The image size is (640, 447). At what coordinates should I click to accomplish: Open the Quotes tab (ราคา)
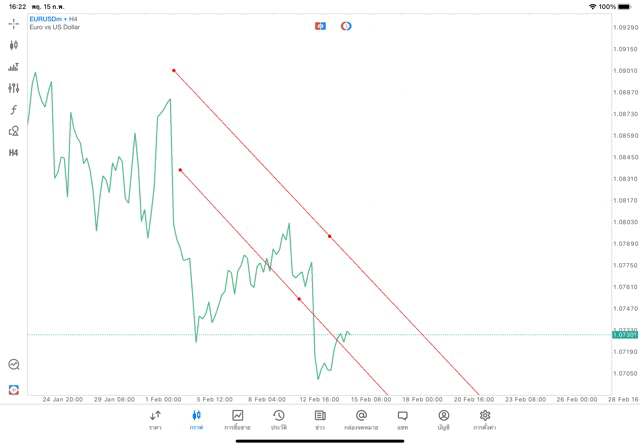[x=155, y=419]
